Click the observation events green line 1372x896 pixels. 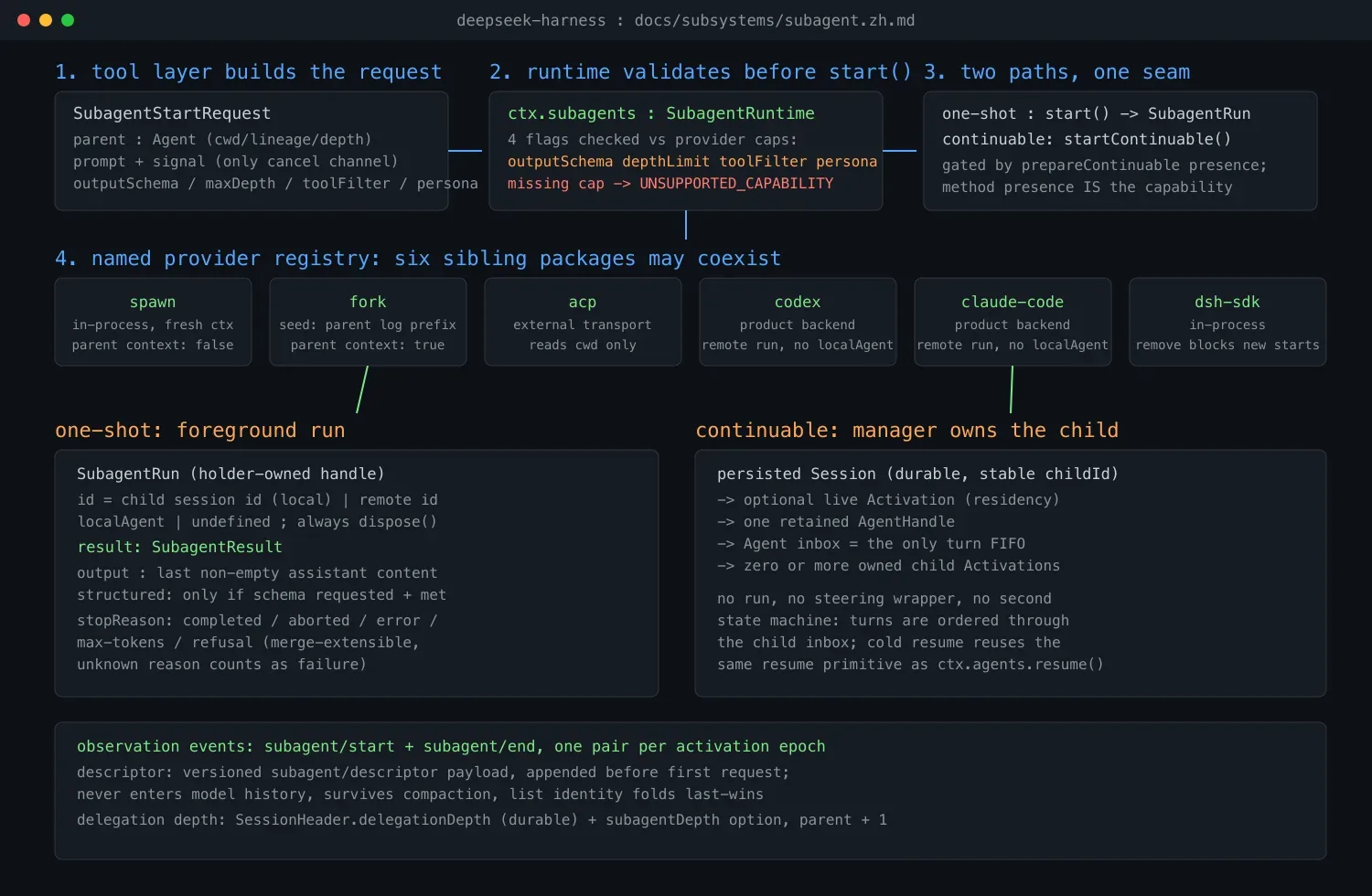point(451,746)
